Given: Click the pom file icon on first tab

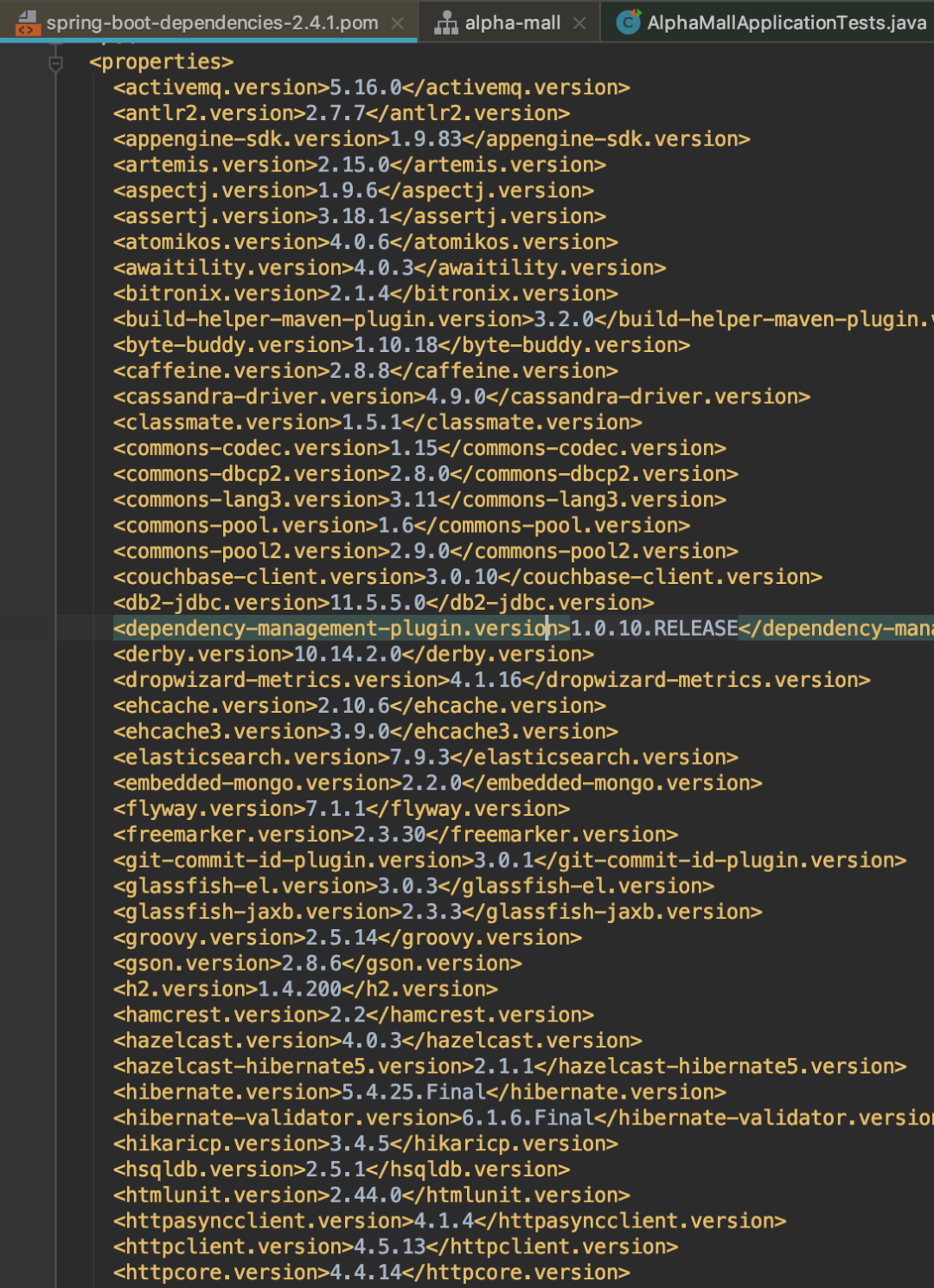Looking at the screenshot, I should (28, 22).
